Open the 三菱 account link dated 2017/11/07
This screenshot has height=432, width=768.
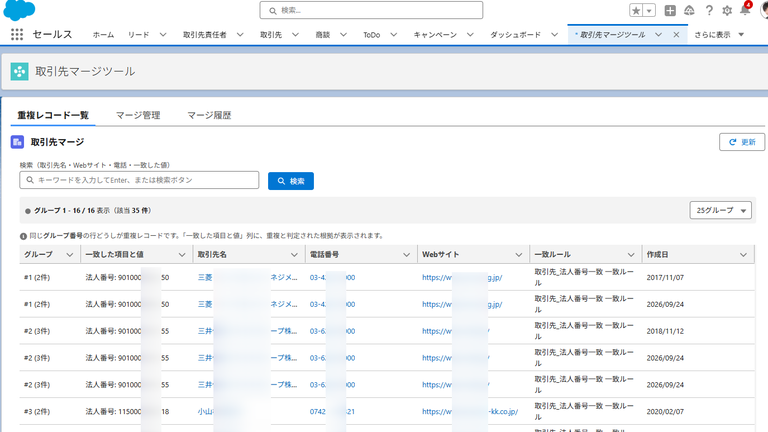point(247,277)
